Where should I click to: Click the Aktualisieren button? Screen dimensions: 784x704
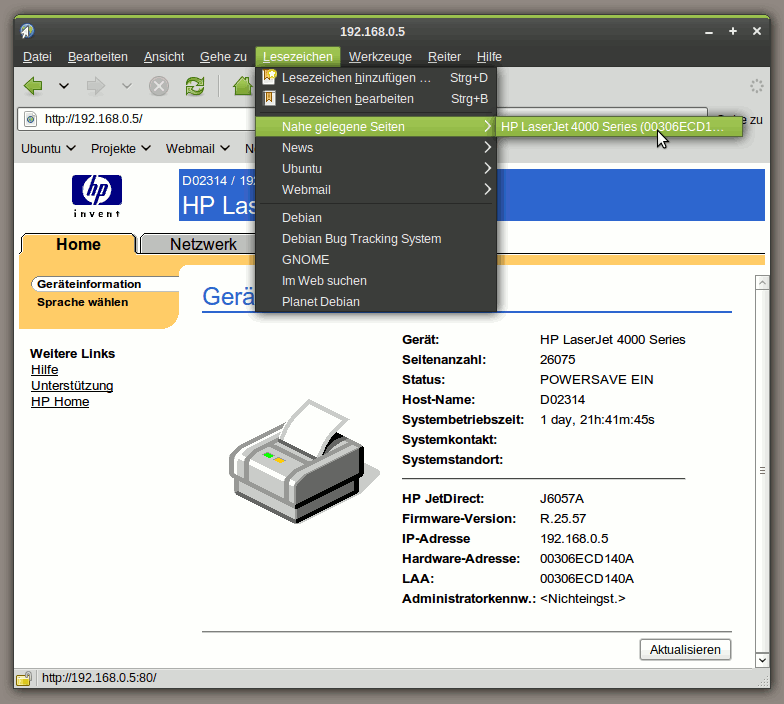(686, 650)
